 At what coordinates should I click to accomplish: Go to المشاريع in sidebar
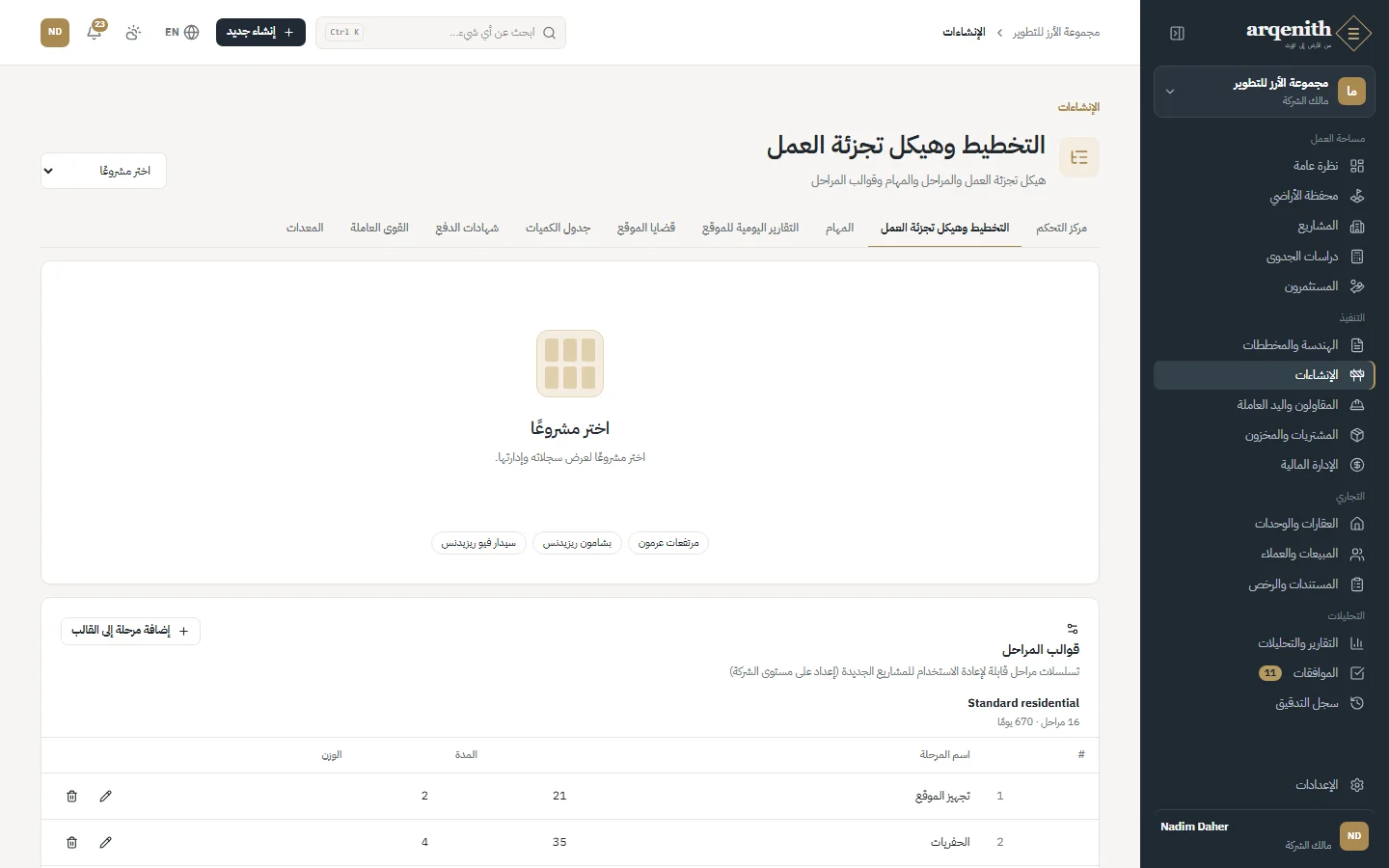[x=1264, y=226]
